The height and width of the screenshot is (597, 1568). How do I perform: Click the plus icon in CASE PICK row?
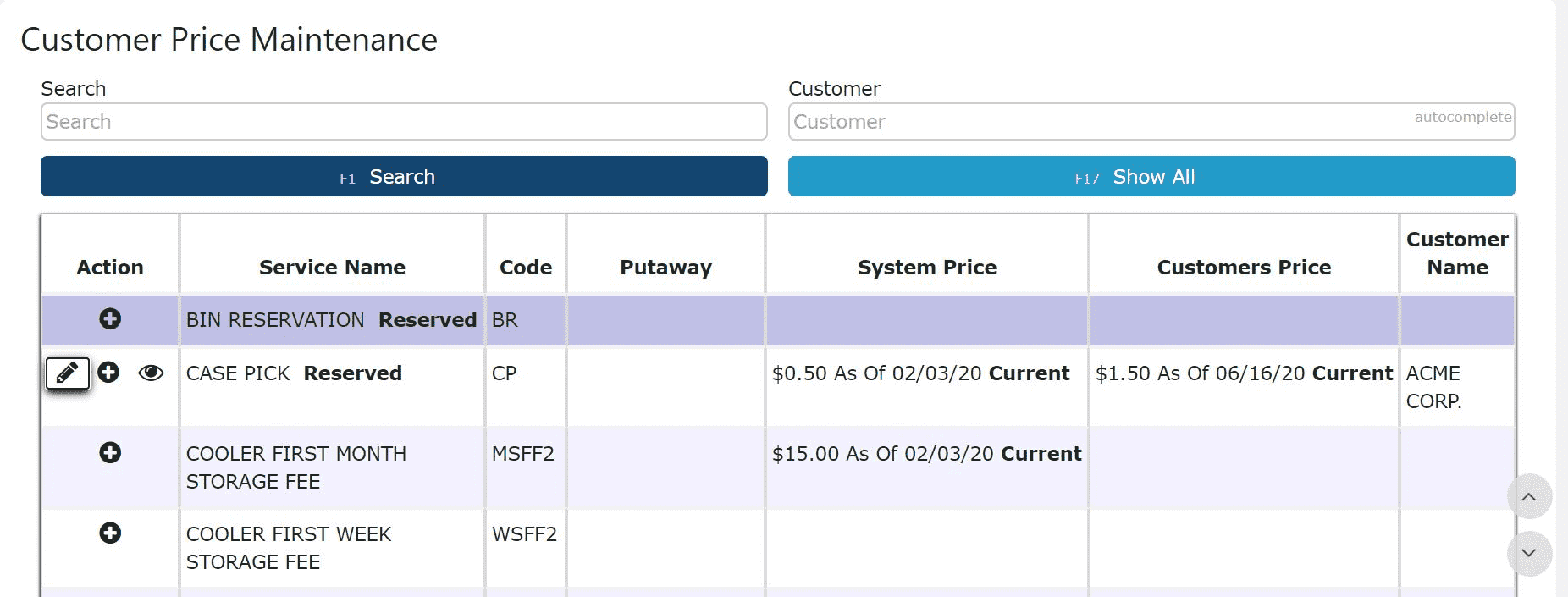coord(108,373)
